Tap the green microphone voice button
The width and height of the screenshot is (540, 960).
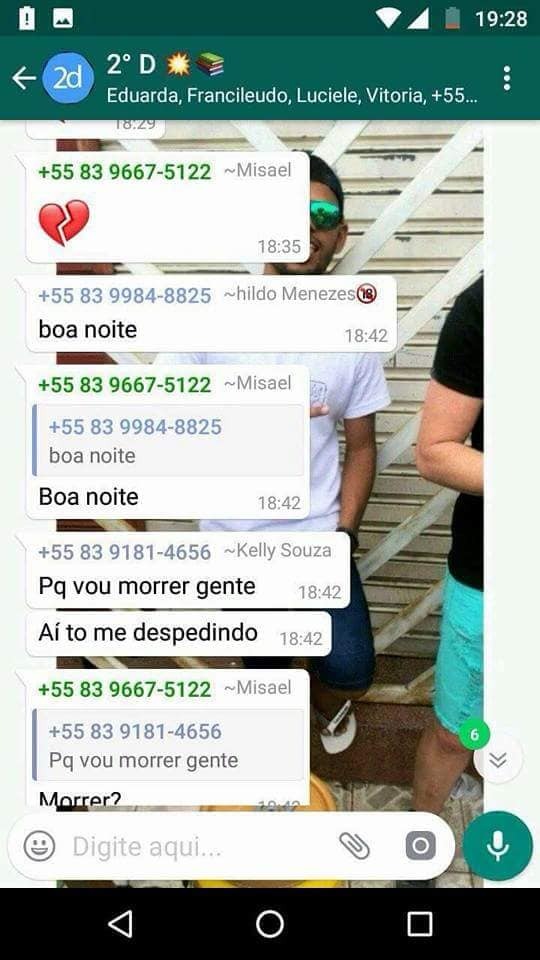tap(497, 846)
